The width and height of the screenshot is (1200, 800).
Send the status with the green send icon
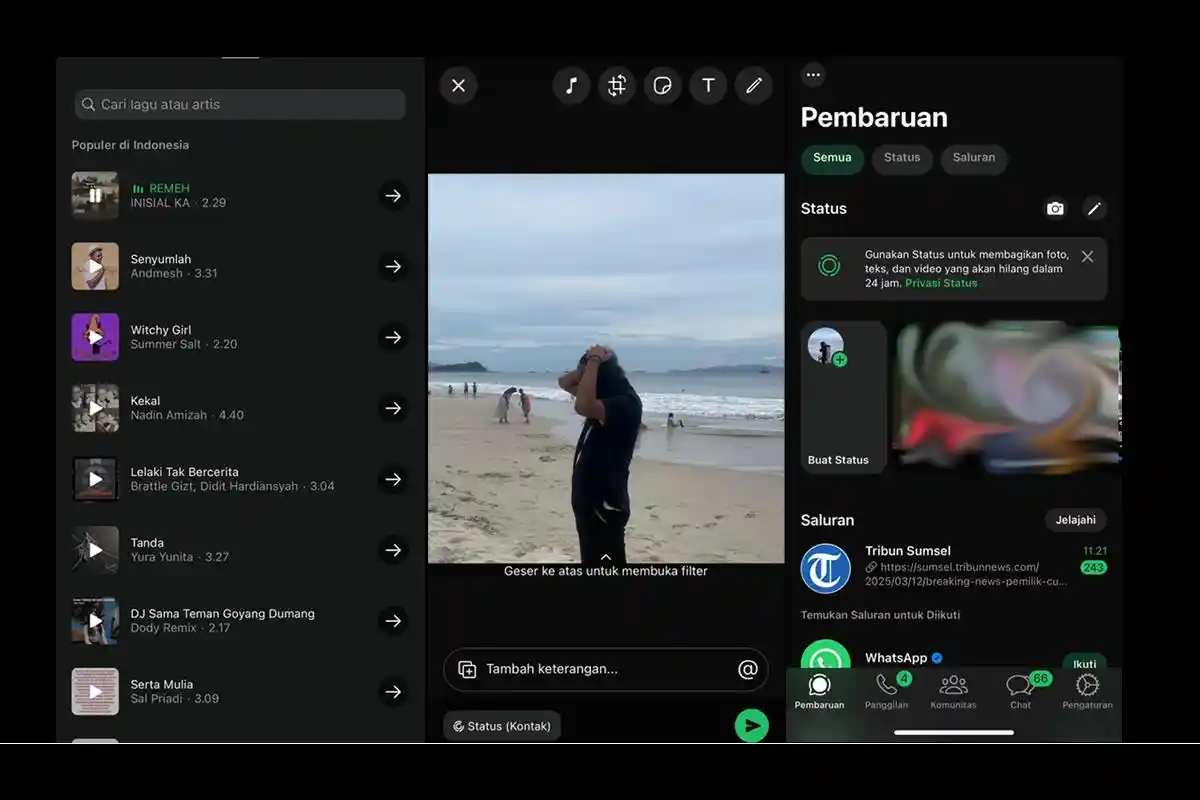pyautogui.click(x=752, y=725)
